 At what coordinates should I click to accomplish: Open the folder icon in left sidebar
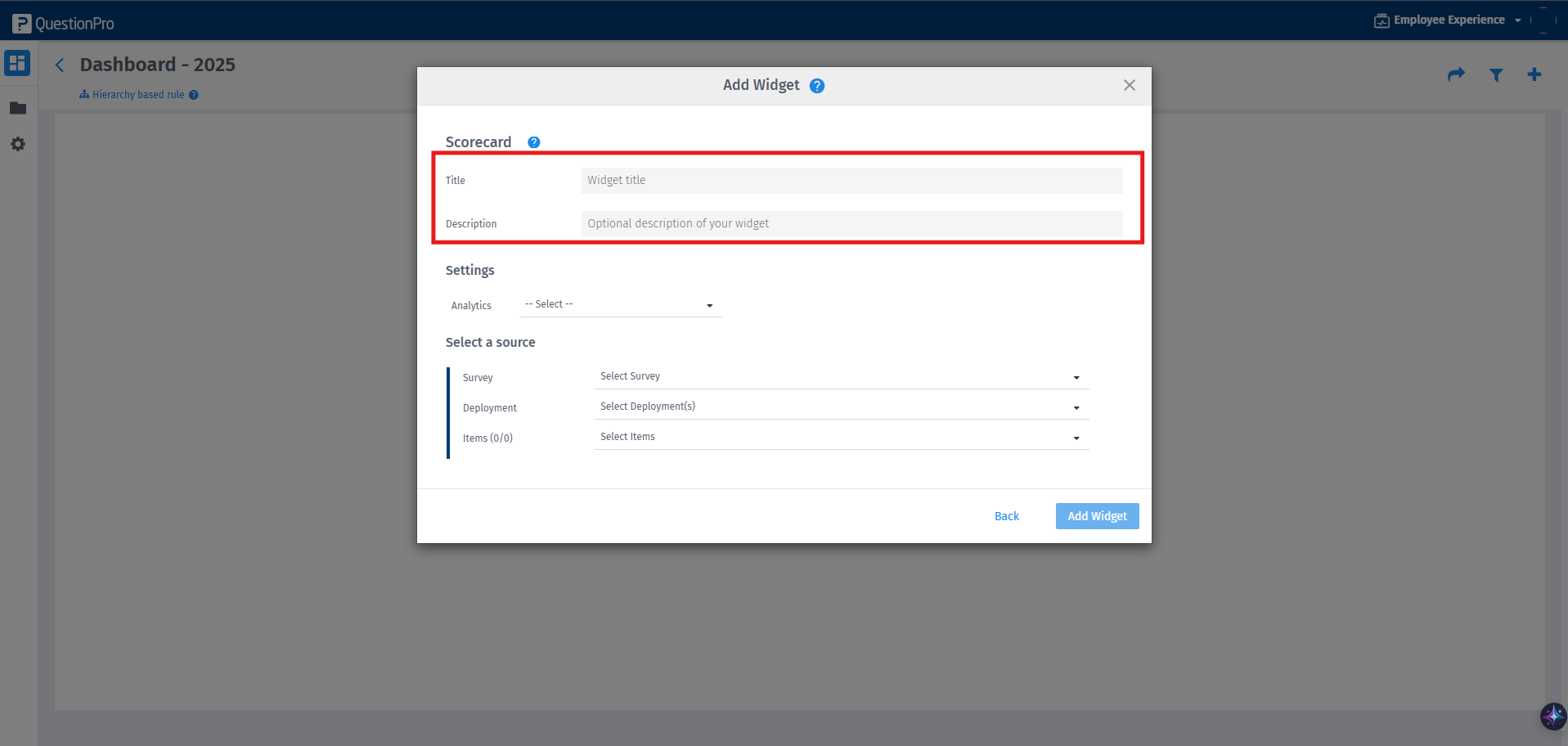tap(17, 107)
